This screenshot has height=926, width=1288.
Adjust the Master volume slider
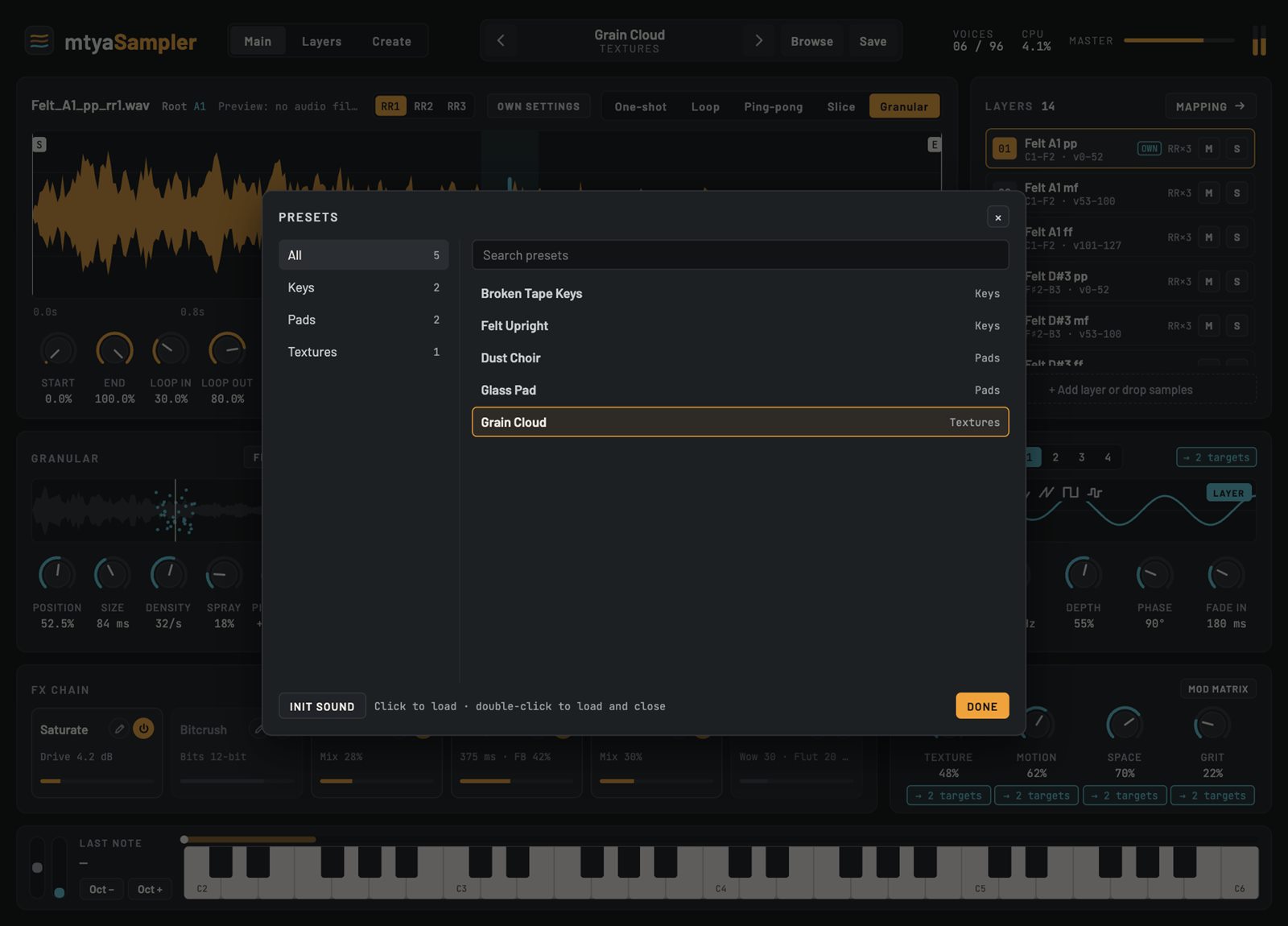tap(1179, 40)
